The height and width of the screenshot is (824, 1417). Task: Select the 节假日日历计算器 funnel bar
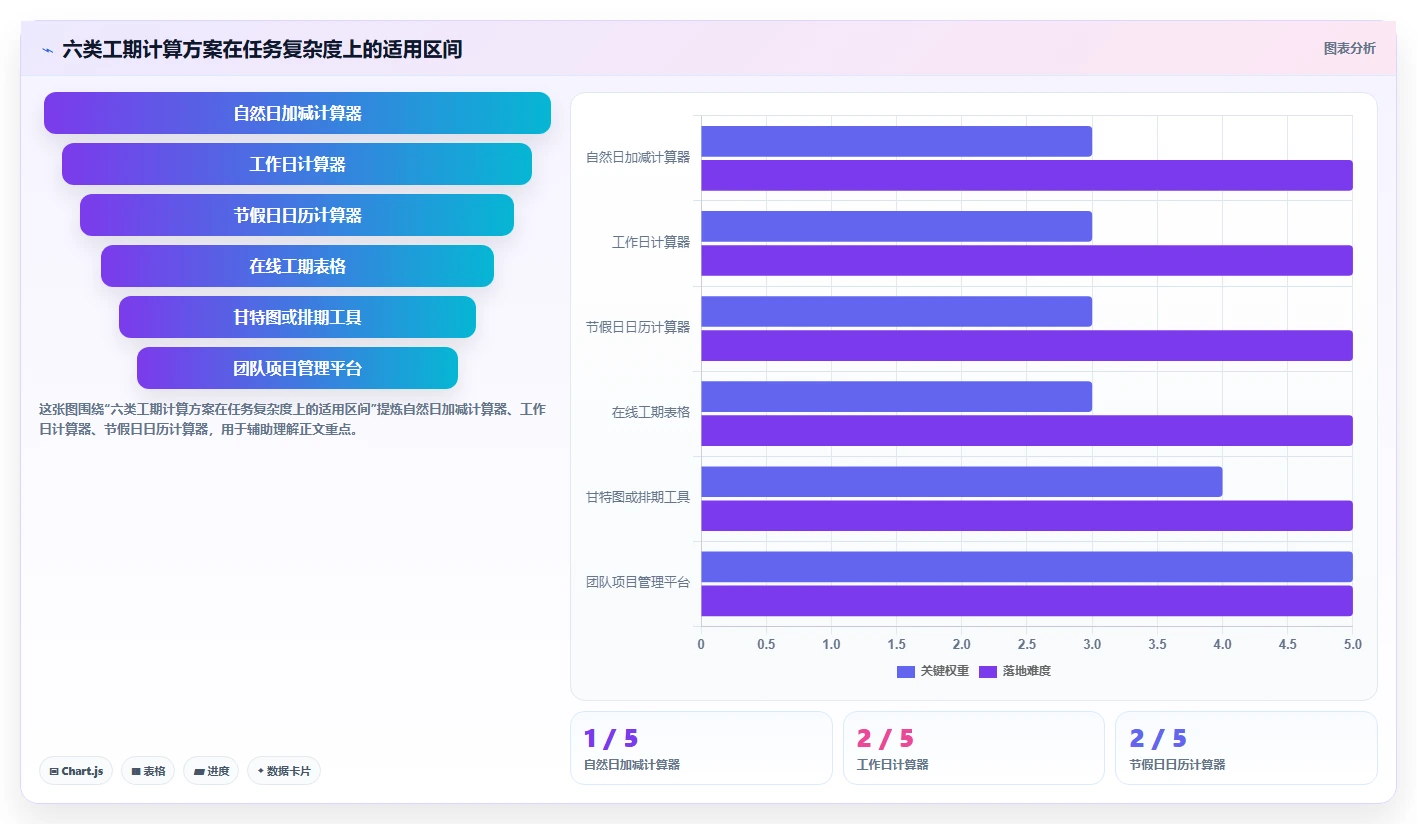[x=297, y=215]
